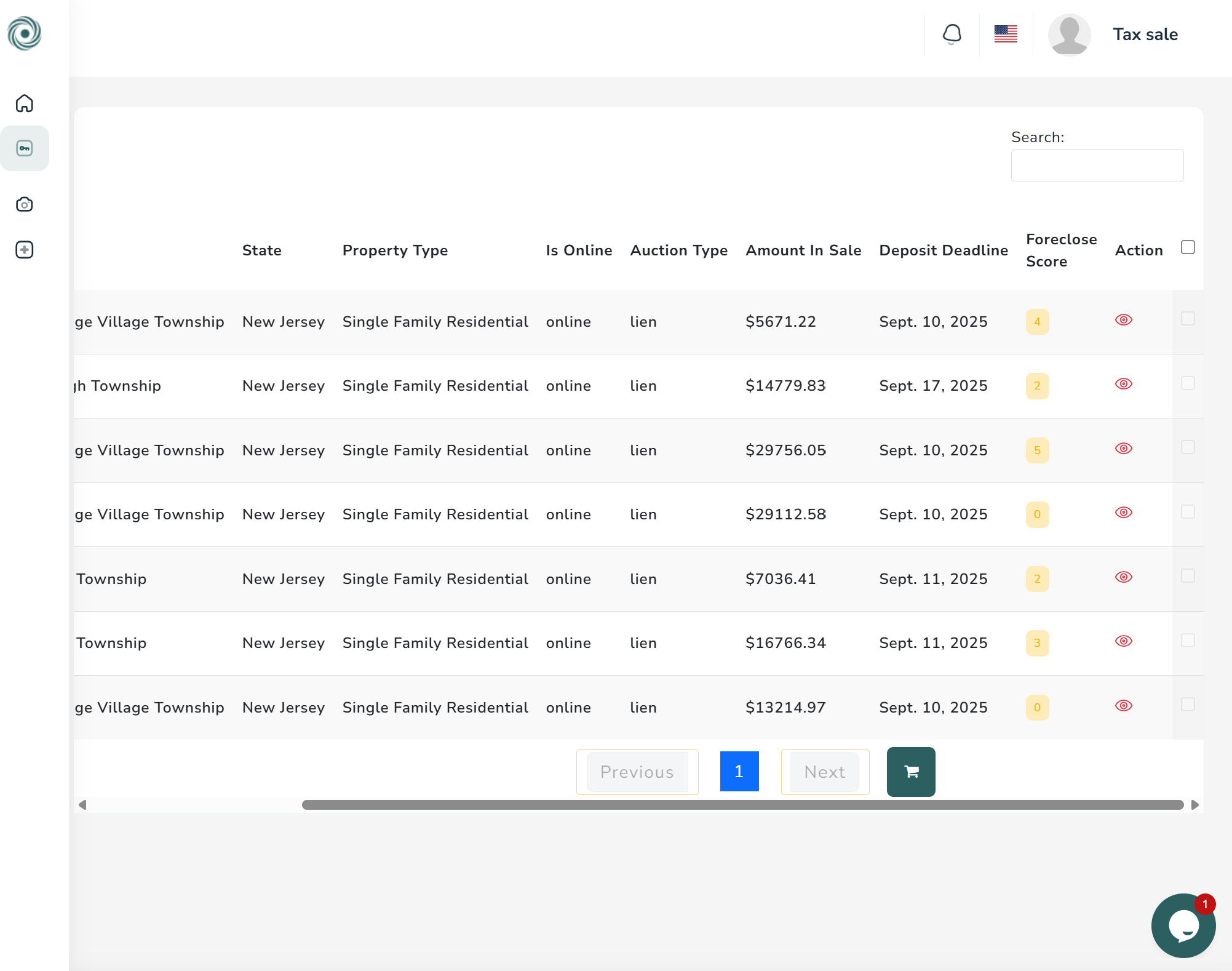Open the home icon in sidebar
The width and height of the screenshot is (1232, 971).
click(25, 103)
